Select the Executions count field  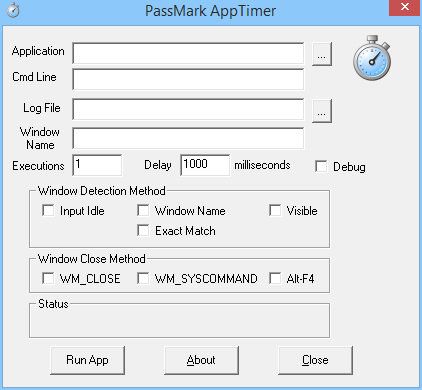click(97, 165)
